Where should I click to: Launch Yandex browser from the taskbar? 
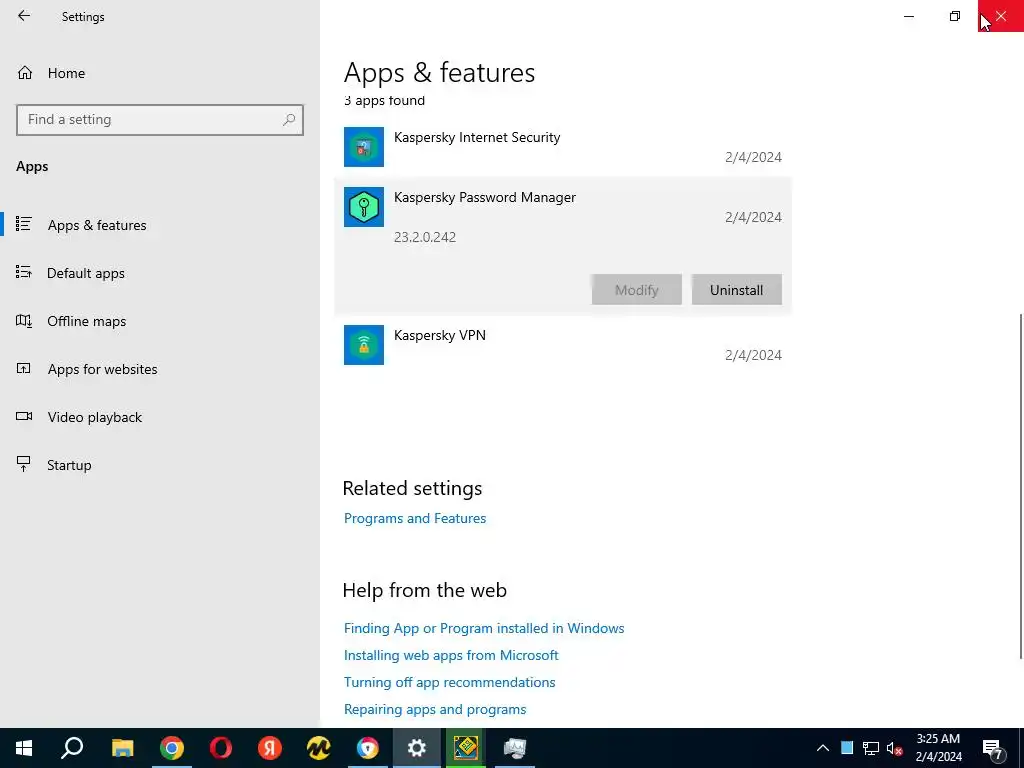pyautogui.click(x=270, y=748)
